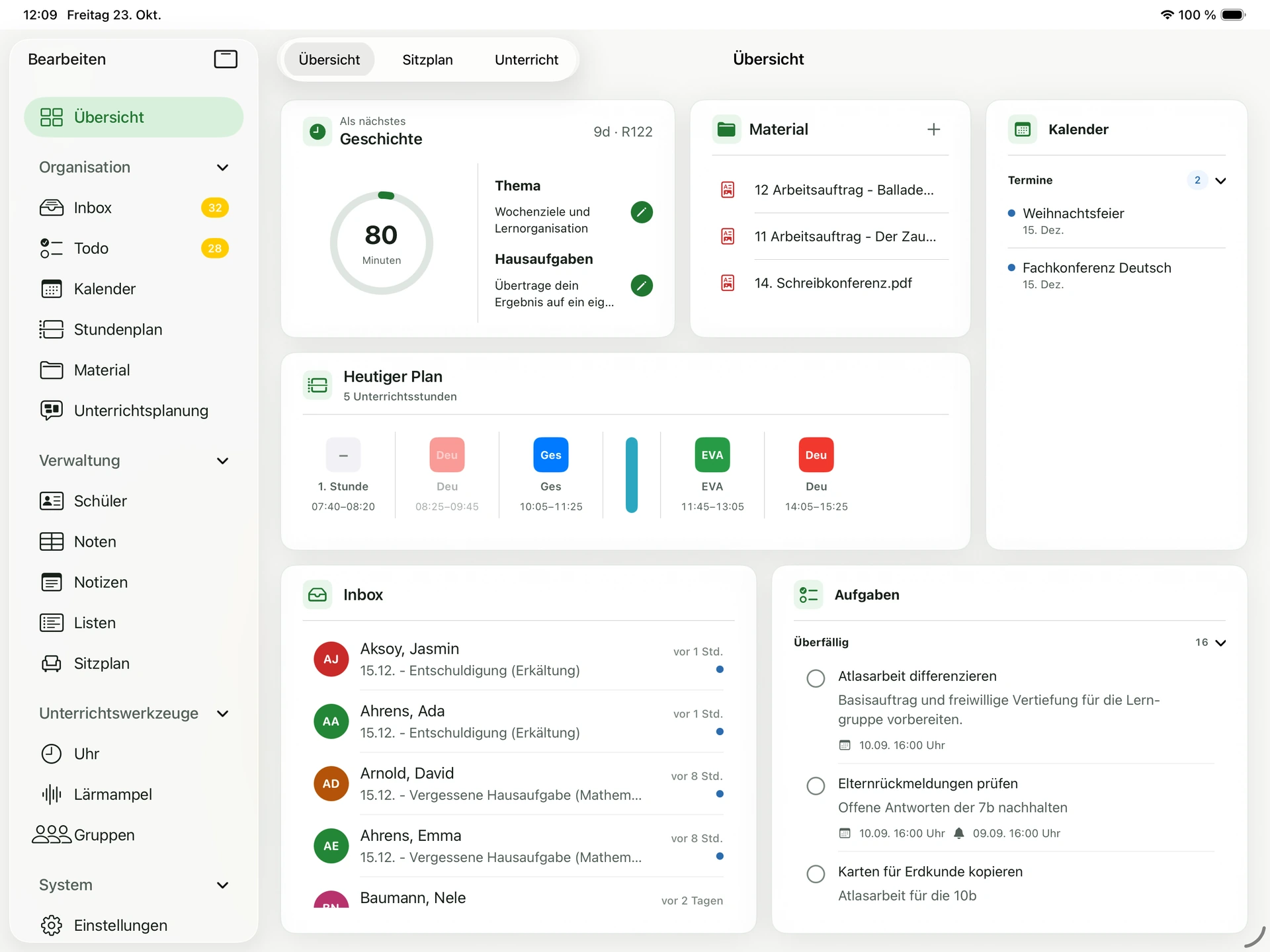
Task: Open Todo list in sidebar
Action: click(134, 249)
